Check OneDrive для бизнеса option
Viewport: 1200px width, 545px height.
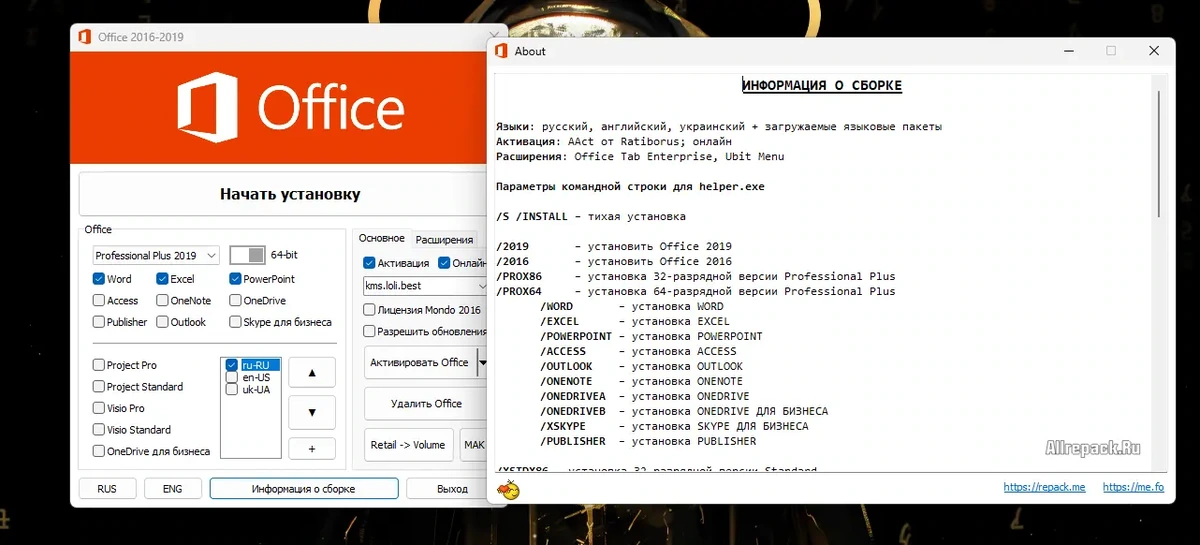pyautogui.click(x=99, y=451)
